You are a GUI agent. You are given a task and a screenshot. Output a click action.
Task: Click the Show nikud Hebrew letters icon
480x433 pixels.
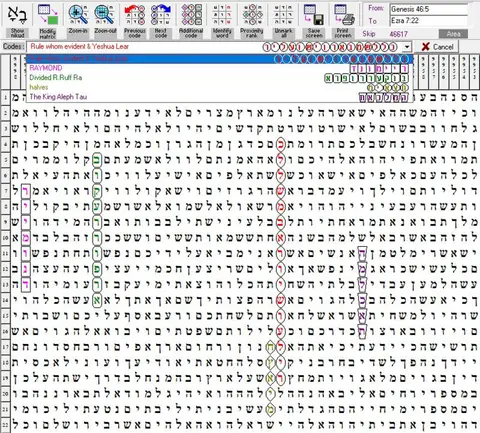point(17,15)
